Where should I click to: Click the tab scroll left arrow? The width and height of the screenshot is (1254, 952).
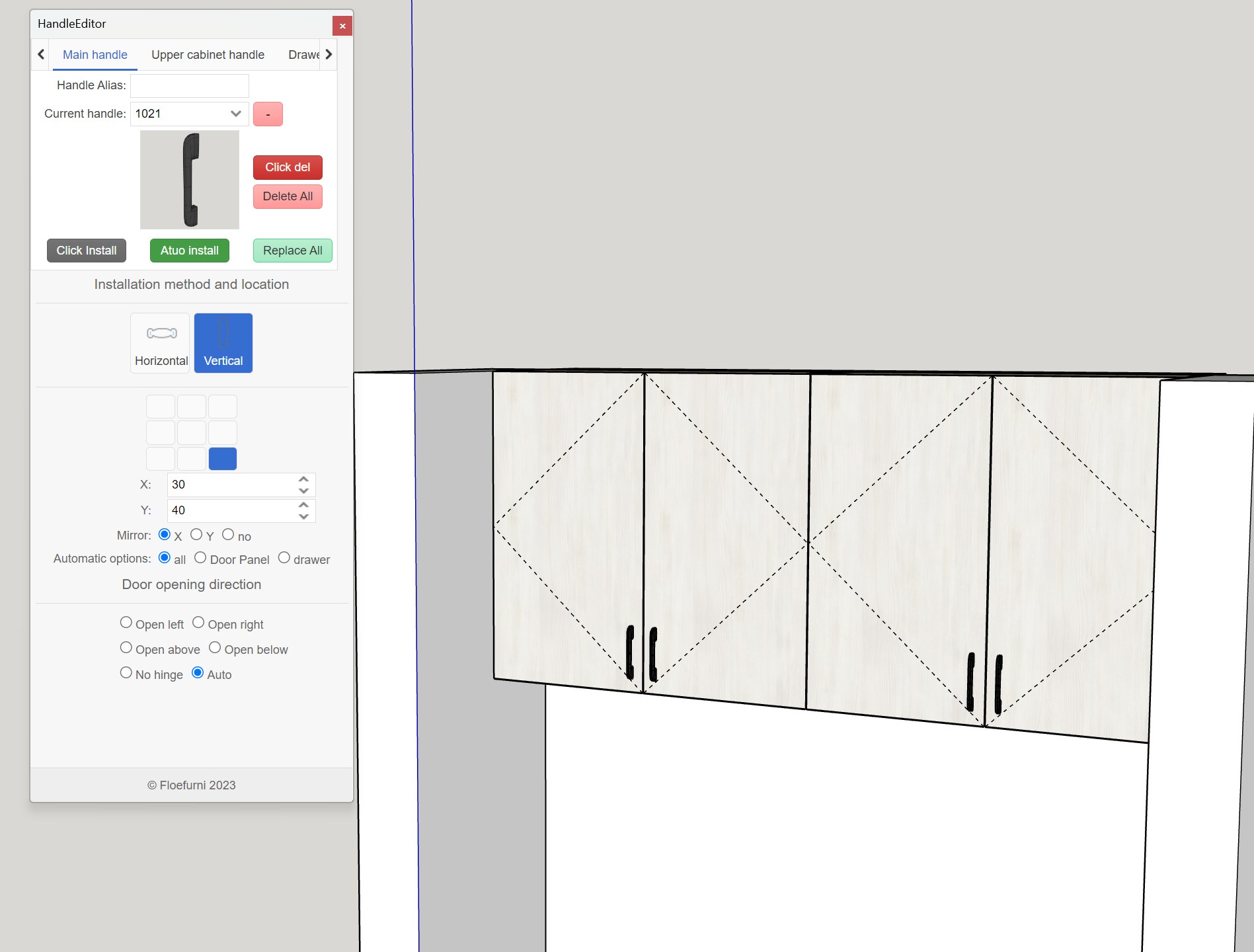(41, 54)
